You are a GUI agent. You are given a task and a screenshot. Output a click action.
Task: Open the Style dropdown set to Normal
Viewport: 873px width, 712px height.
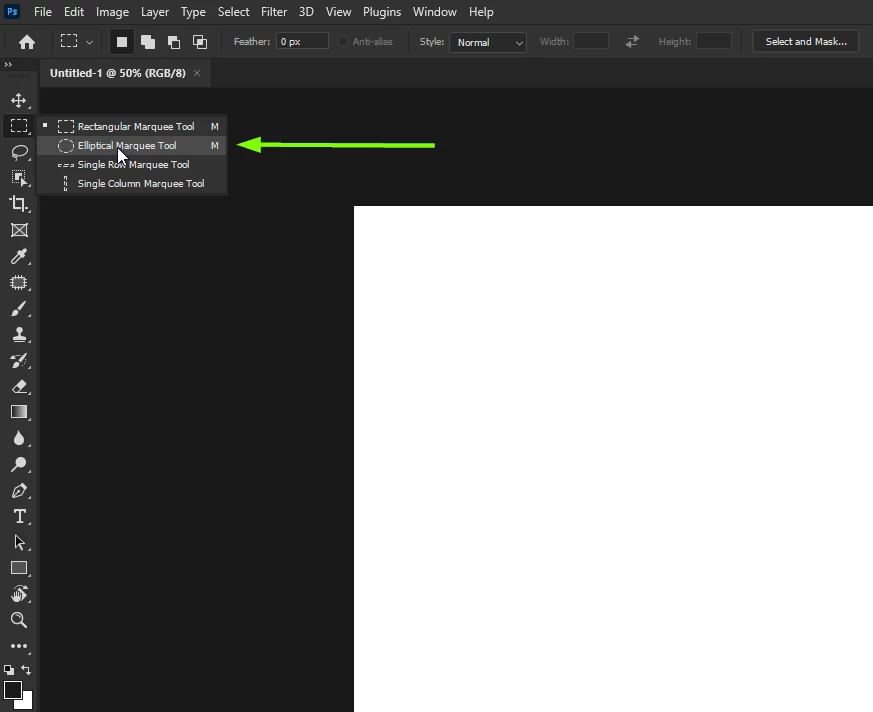488,42
